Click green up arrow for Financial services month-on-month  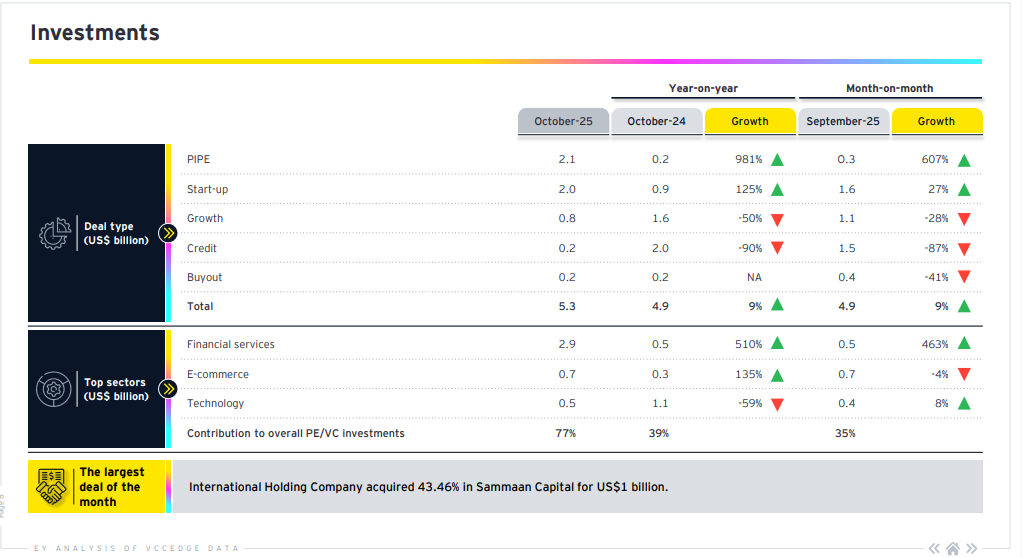pyautogui.click(x=964, y=344)
